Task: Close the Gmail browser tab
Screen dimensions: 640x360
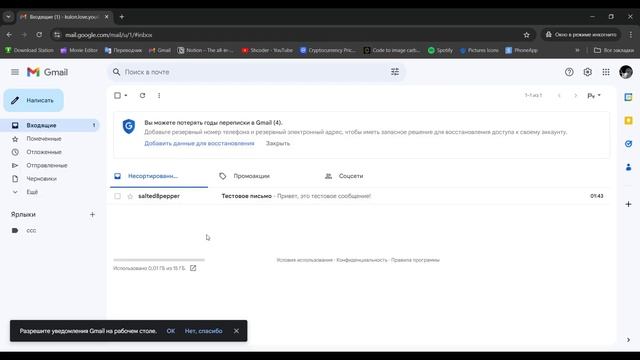Action: (x=107, y=17)
